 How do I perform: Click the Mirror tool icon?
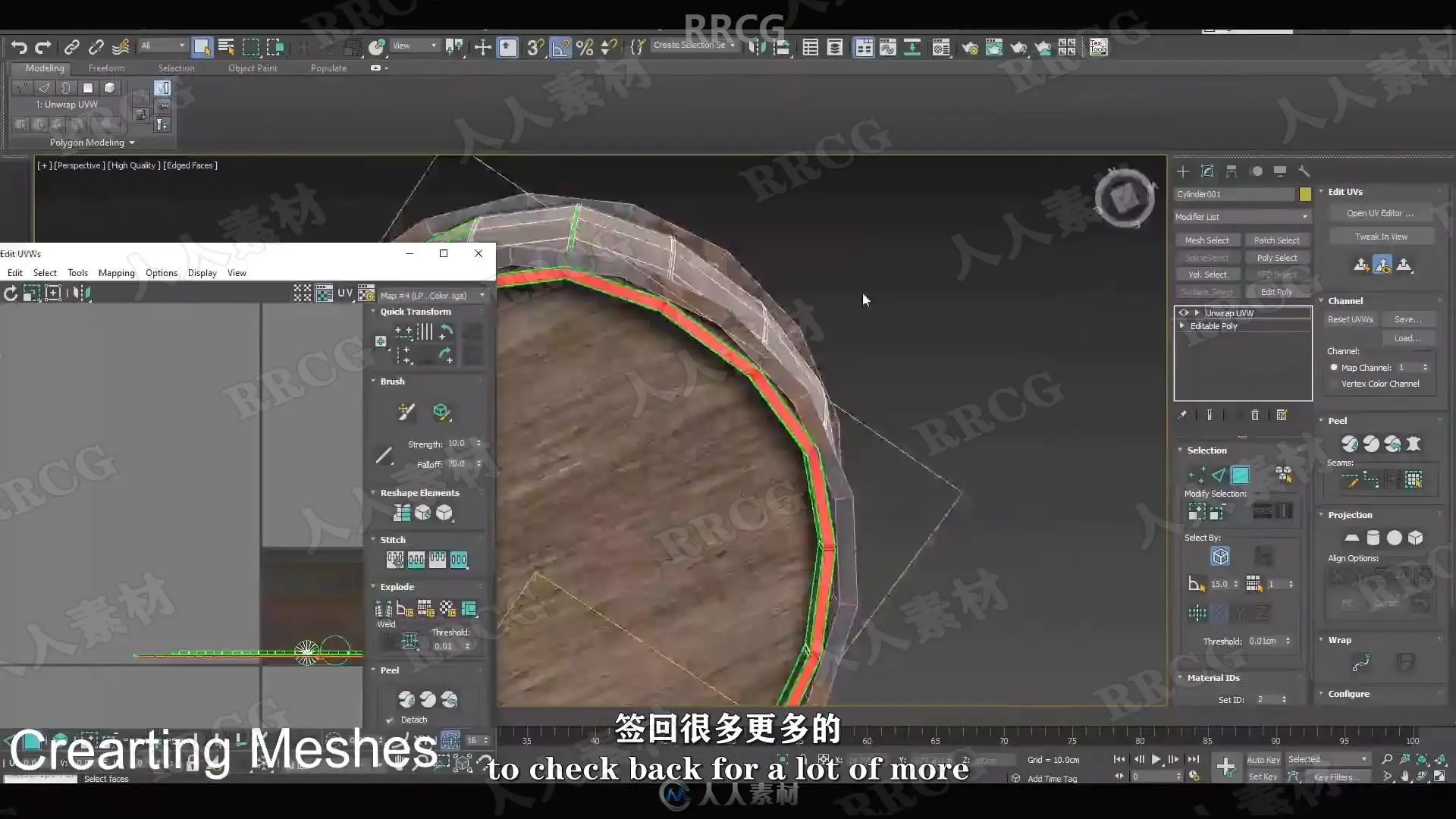(x=756, y=47)
